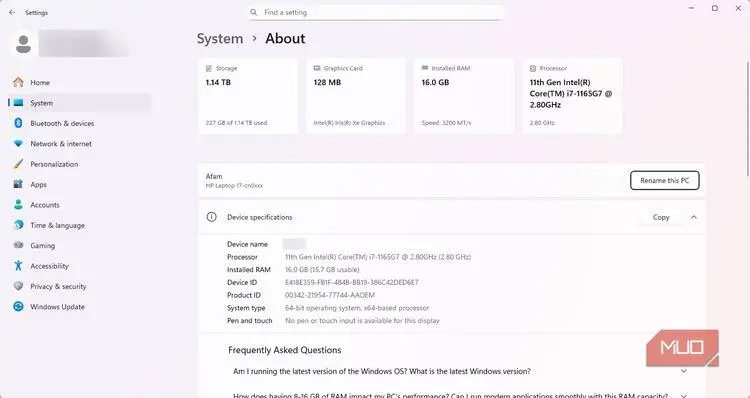The width and height of the screenshot is (750, 398).
Task: Click Rename this PC button
Action: pos(664,180)
